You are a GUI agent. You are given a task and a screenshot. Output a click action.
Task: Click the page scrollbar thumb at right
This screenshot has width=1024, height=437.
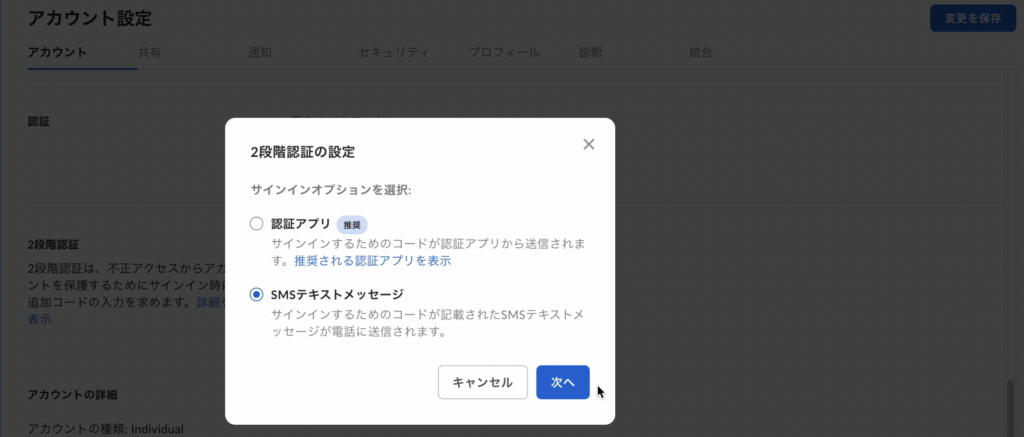pos(1011,408)
